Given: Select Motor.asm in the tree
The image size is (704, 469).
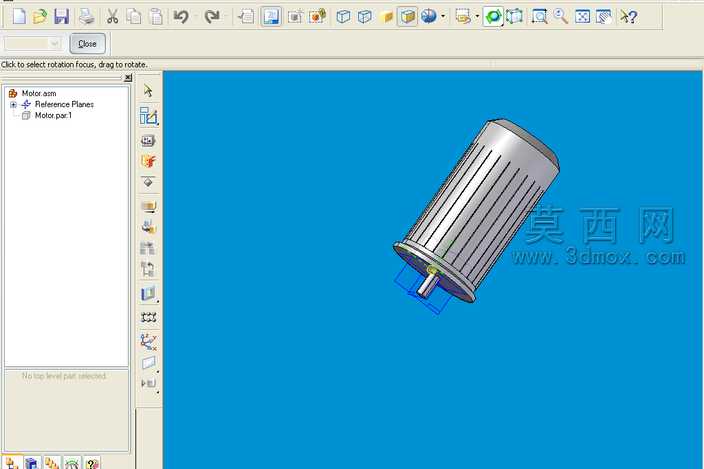Looking at the screenshot, I should click(x=39, y=93).
